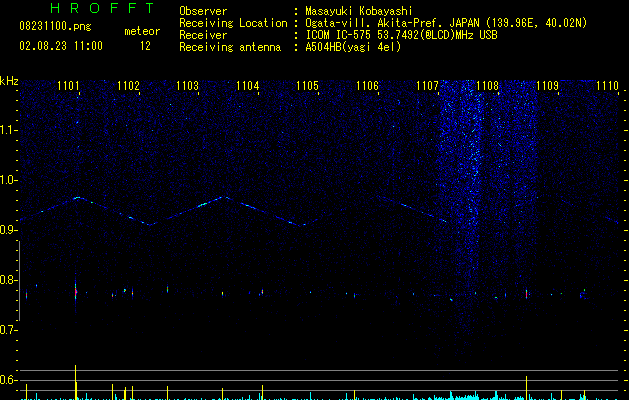629x400 pixels.
Task: Click the gray vertical range bar at left
Action: coord(19,280)
